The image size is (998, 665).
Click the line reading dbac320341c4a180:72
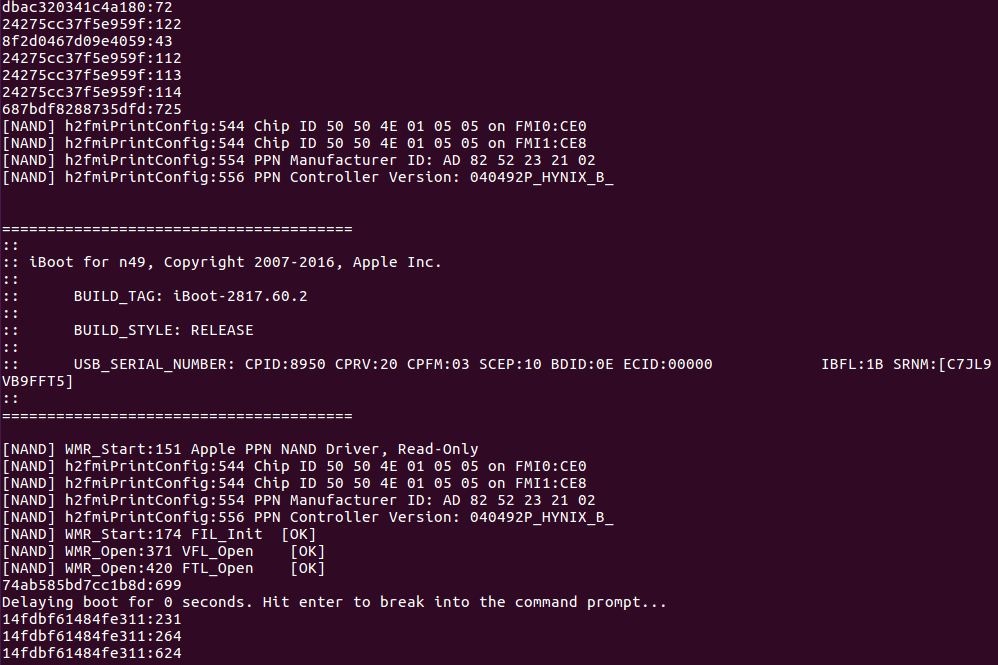coord(87,7)
